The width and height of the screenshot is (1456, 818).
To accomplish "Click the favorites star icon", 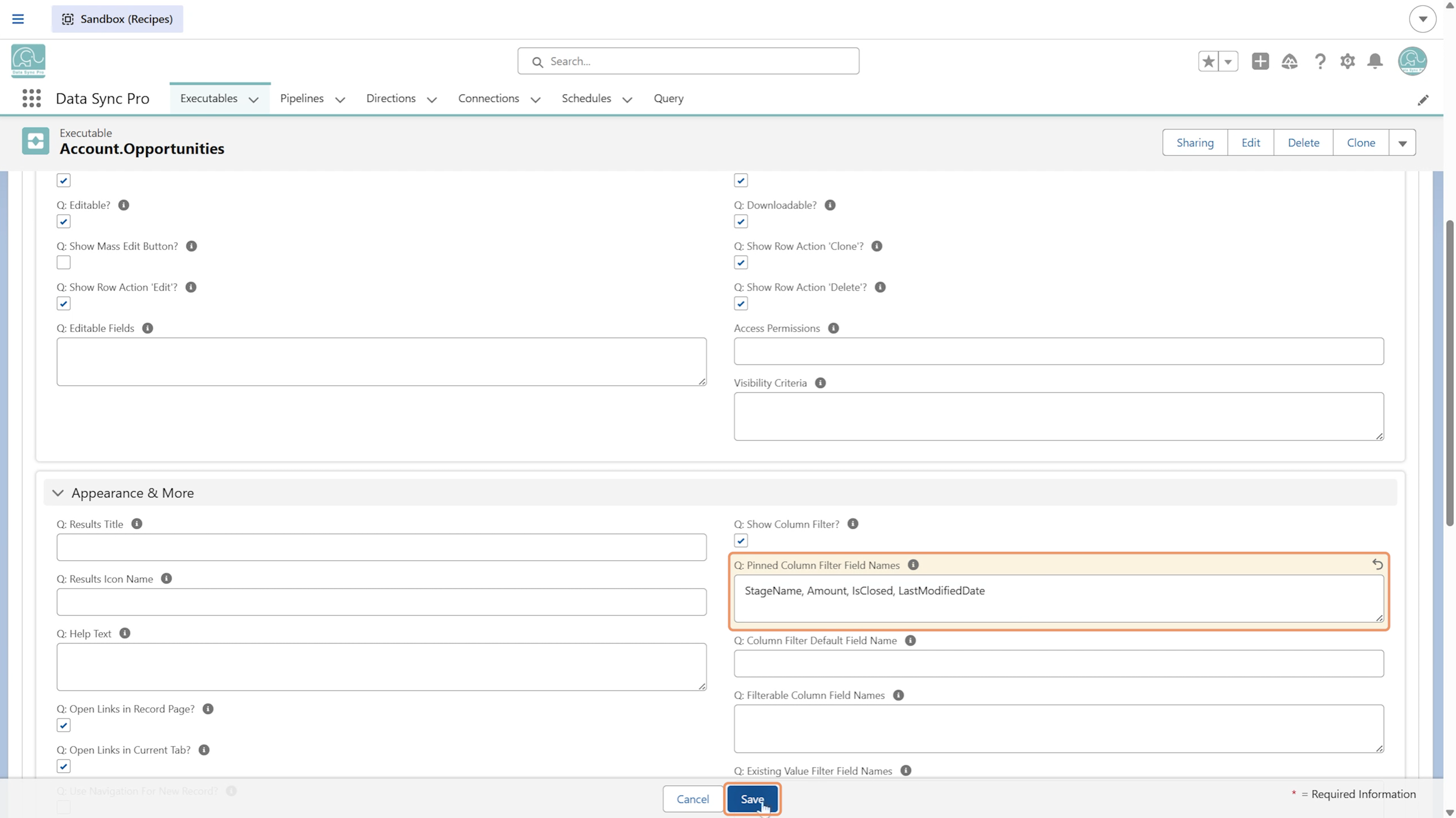I will pyautogui.click(x=1208, y=61).
